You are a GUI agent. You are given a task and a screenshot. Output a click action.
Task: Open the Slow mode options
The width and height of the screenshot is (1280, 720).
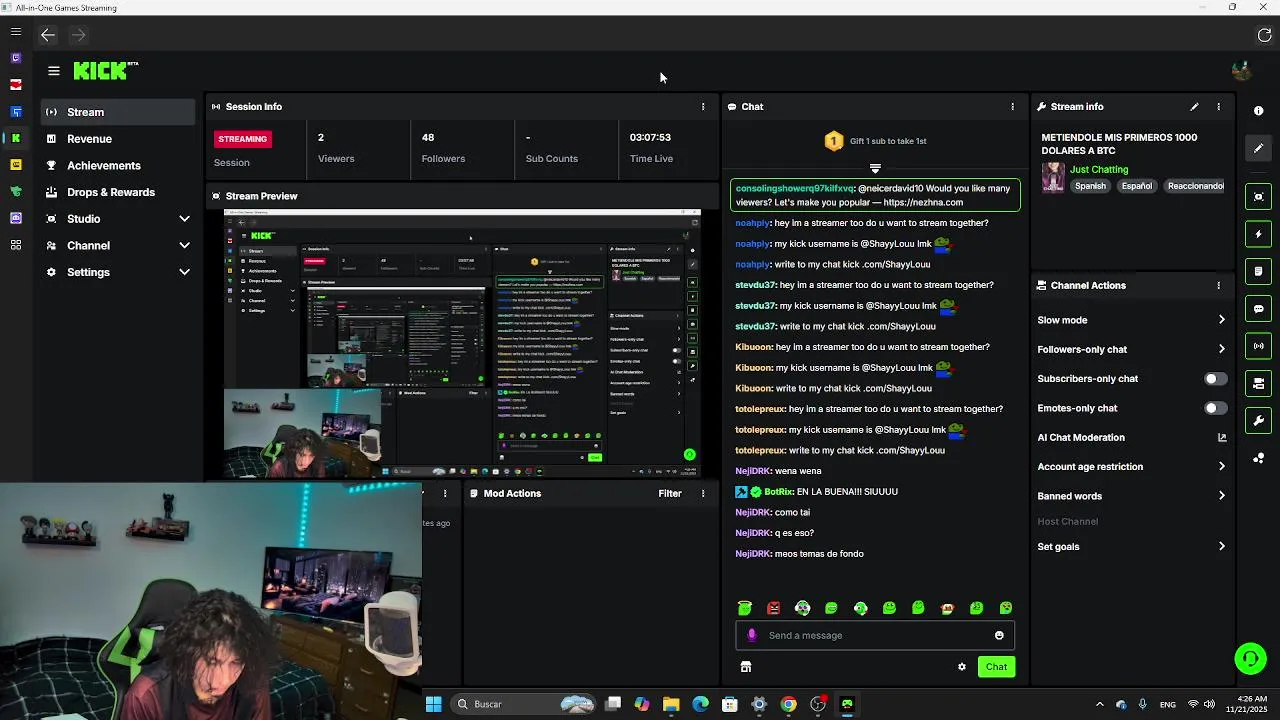pyautogui.click(x=1131, y=320)
